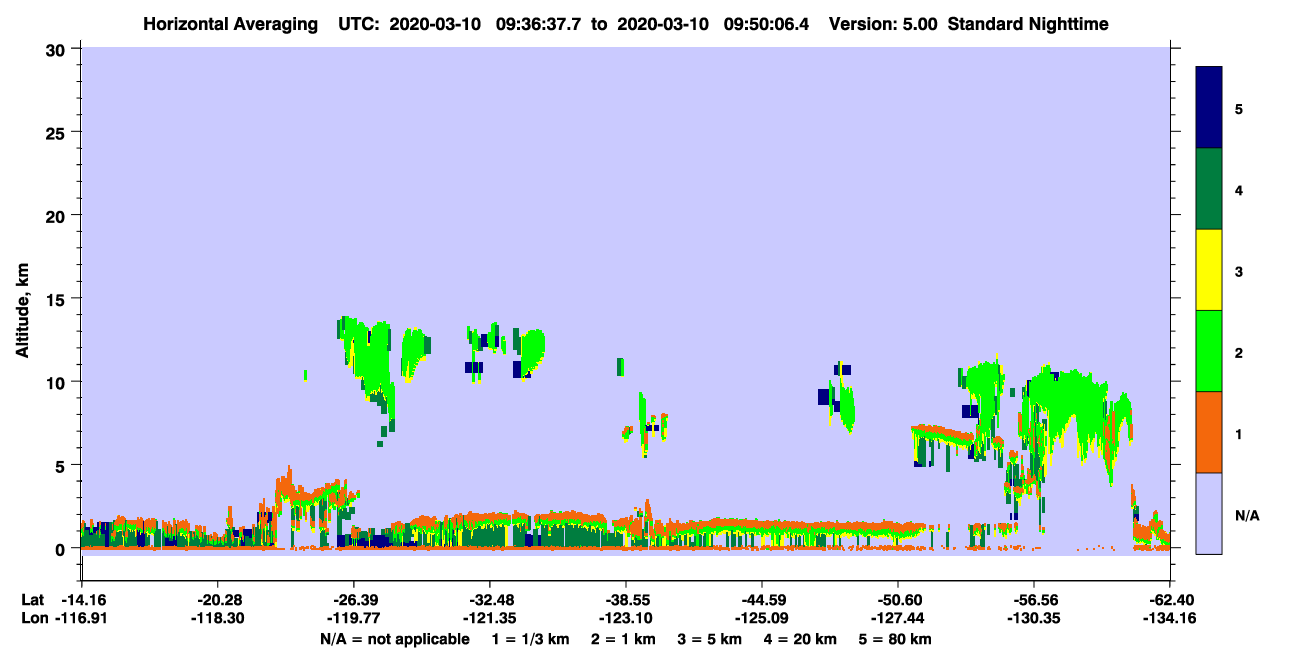Click the longitude value "-134.16"
Screen dimensions: 1300x667
tap(1169, 619)
